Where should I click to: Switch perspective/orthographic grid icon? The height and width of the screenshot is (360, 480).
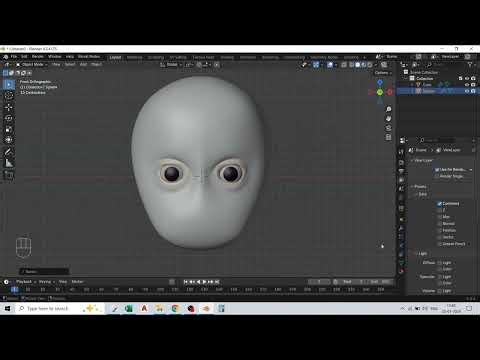388,137
